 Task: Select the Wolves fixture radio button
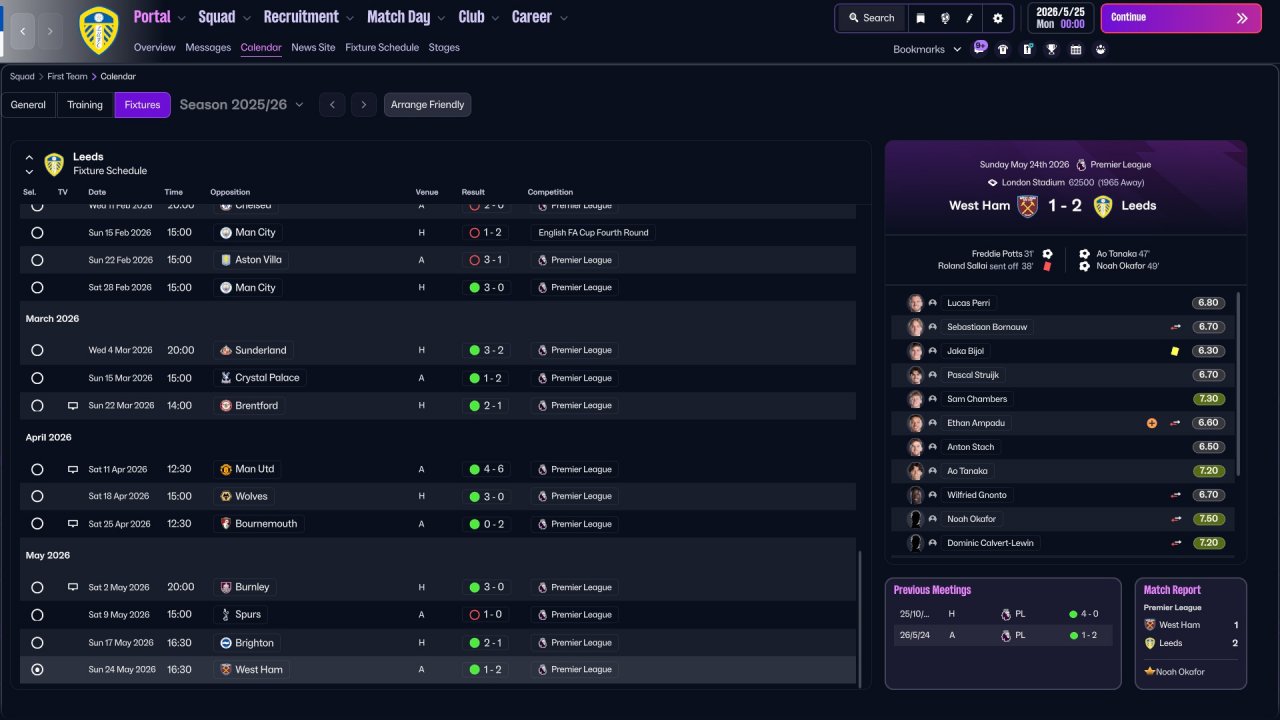pos(37,496)
